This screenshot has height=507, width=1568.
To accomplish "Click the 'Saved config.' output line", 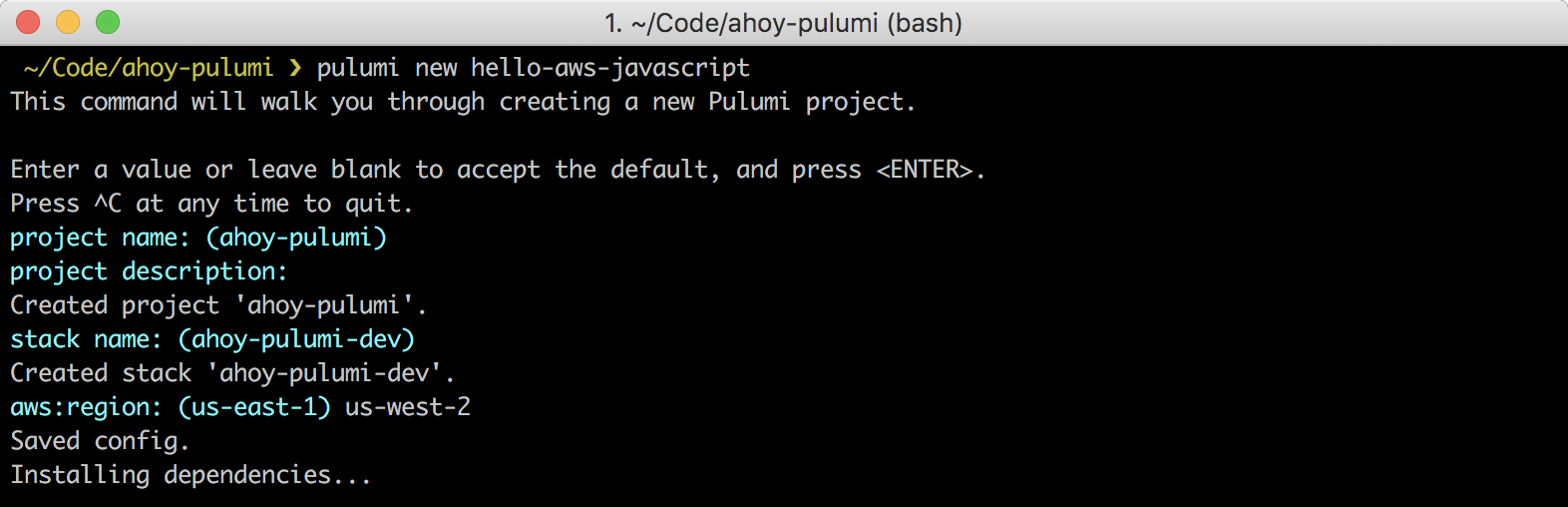I will pos(100,441).
